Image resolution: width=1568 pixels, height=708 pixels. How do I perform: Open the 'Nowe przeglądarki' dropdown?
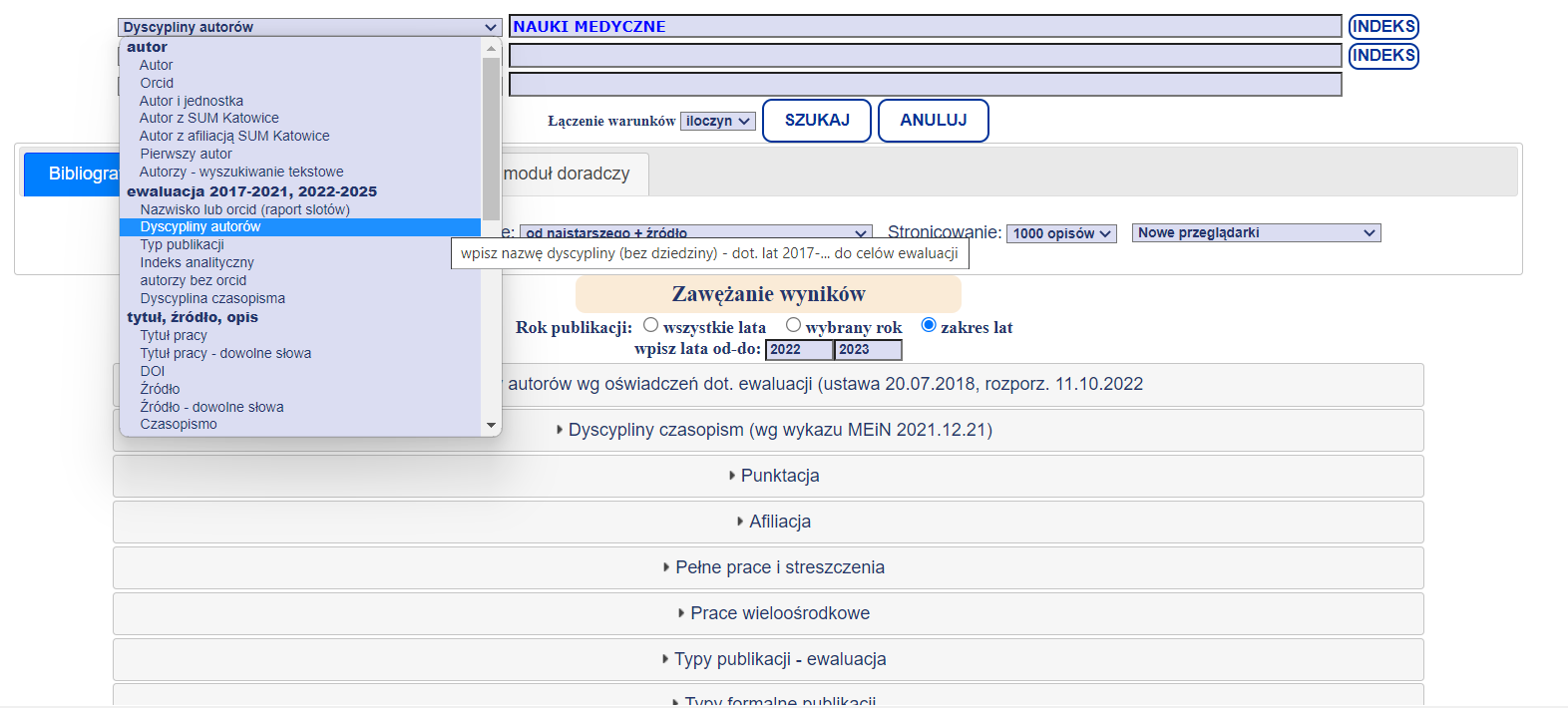tap(1255, 233)
